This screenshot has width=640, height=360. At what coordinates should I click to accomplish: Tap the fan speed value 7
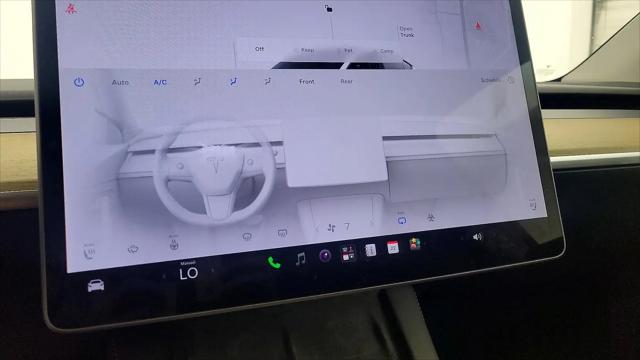347,226
